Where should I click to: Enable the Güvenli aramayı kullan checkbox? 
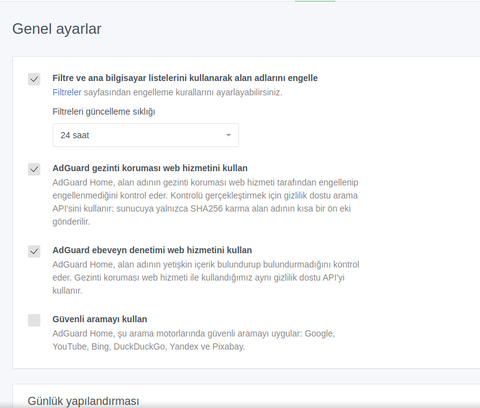[x=34, y=320]
